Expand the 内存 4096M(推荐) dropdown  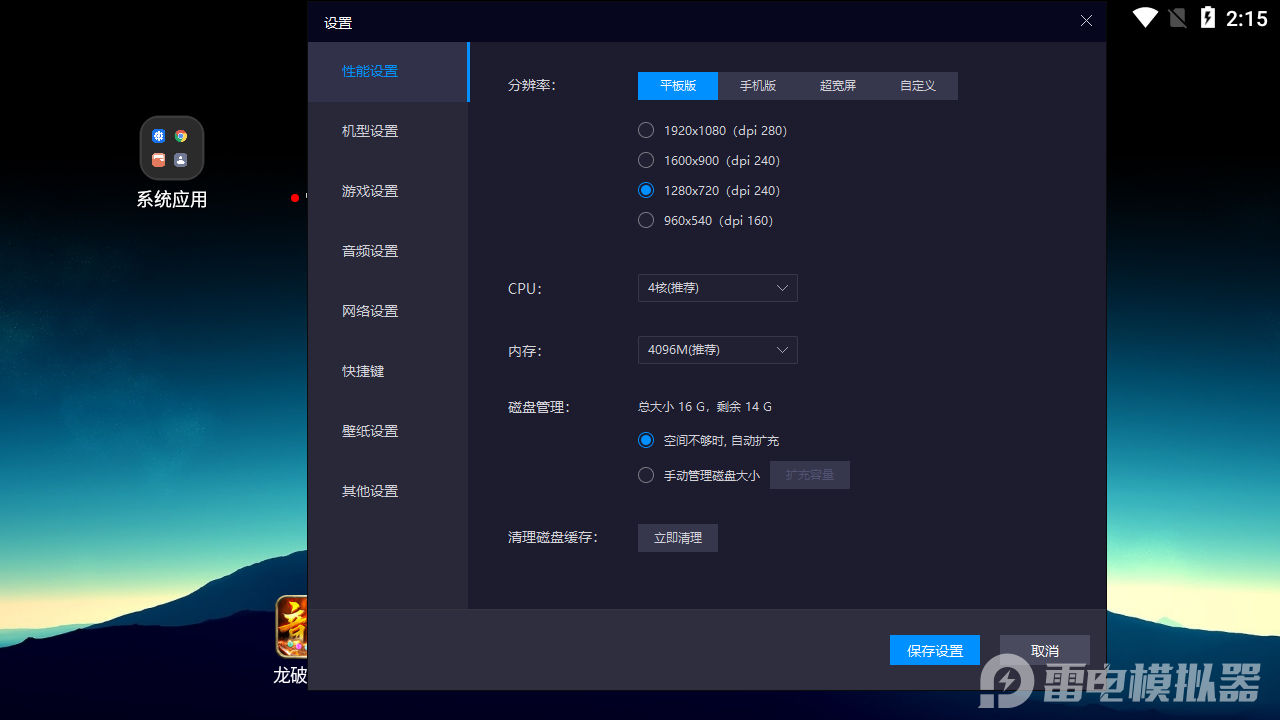click(718, 350)
